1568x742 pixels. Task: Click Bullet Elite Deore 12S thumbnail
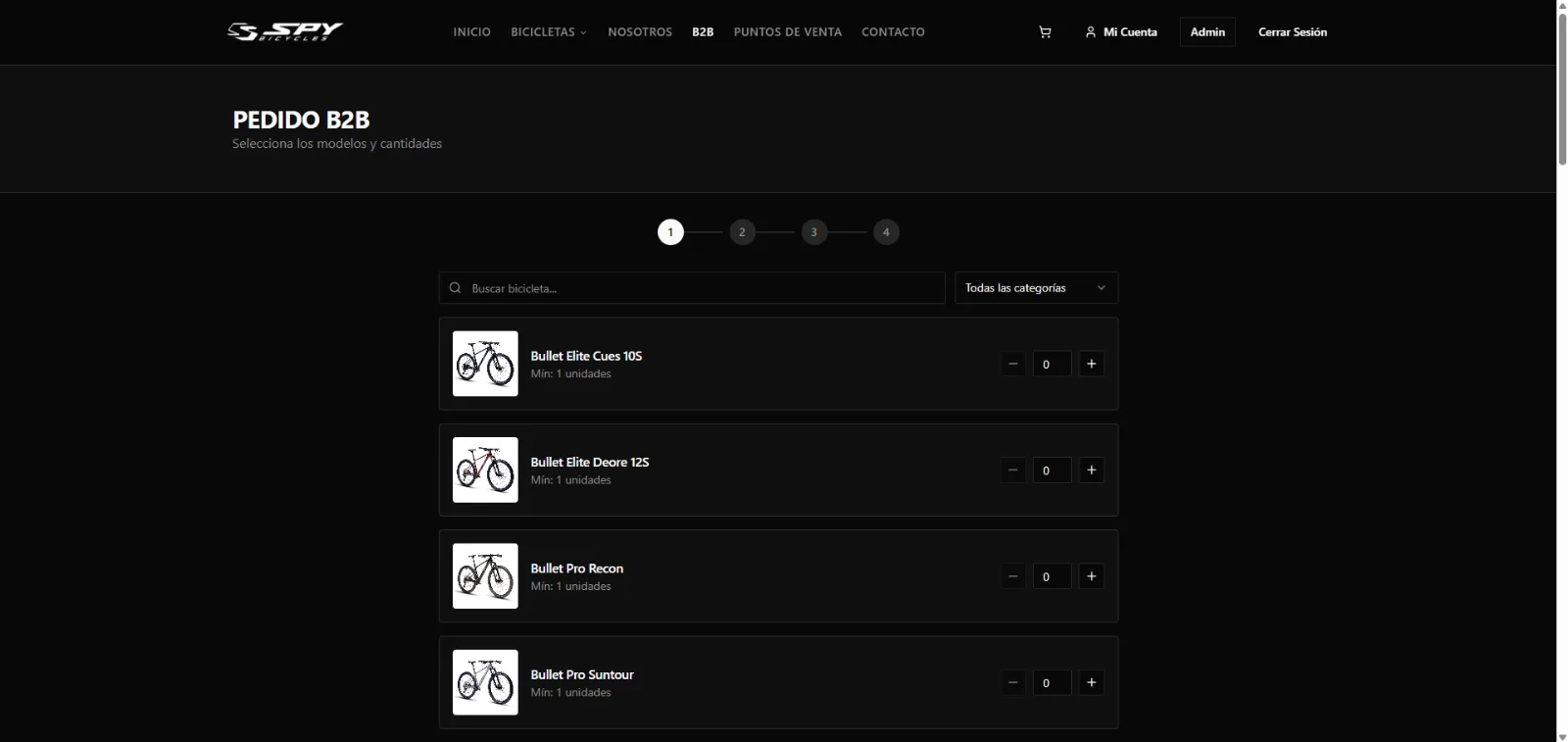point(485,470)
